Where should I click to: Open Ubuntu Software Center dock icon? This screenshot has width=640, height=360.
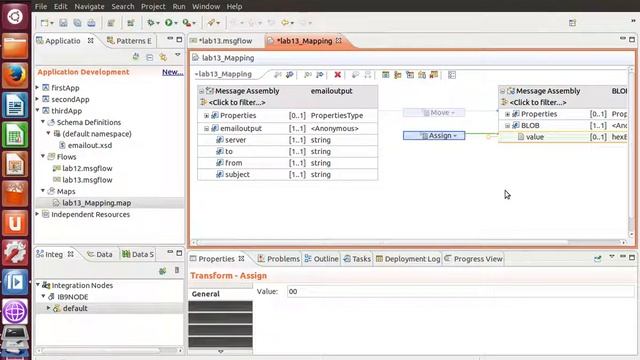coord(15,193)
